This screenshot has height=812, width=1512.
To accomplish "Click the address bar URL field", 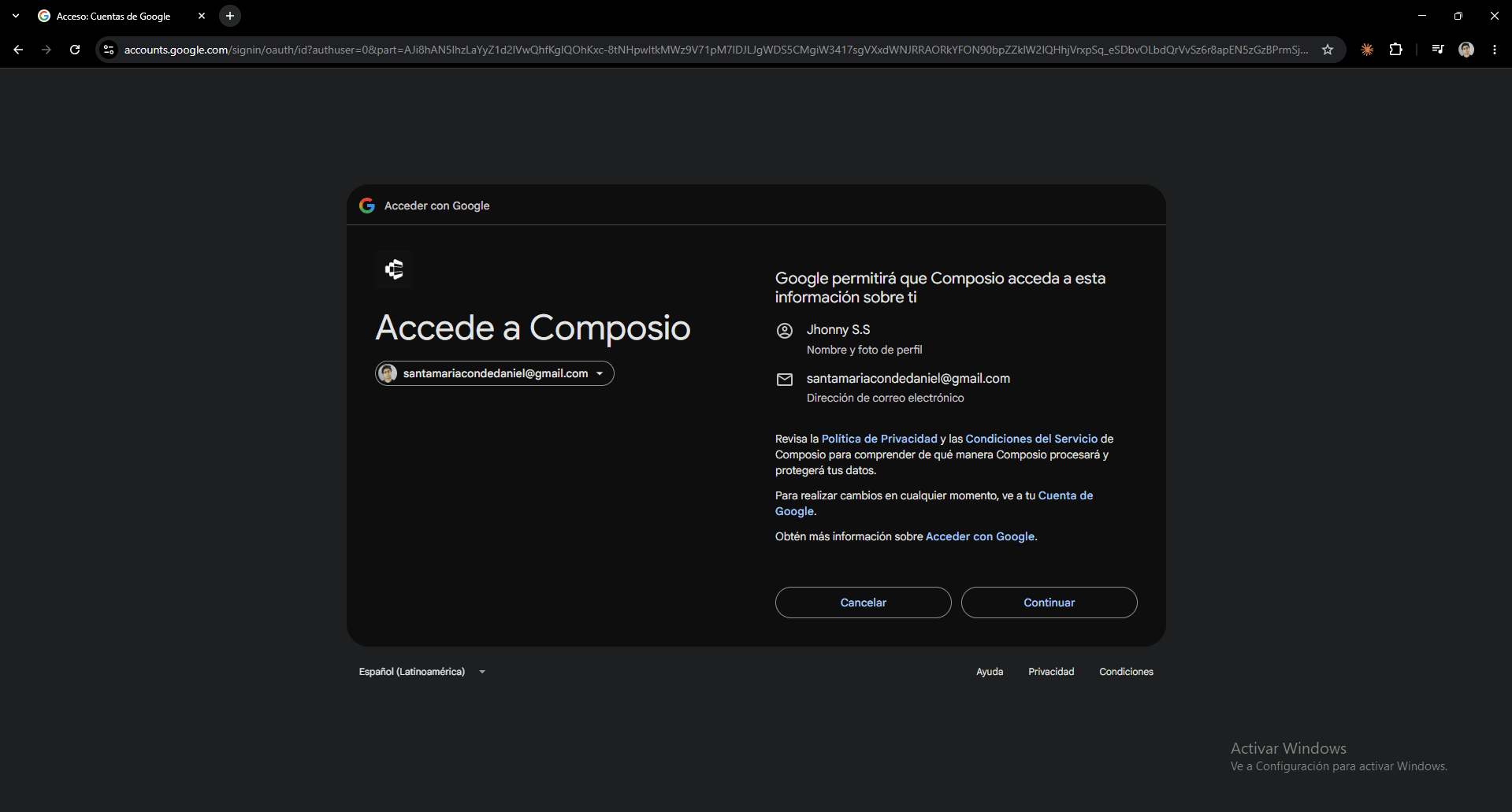I will [x=716, y=50].
